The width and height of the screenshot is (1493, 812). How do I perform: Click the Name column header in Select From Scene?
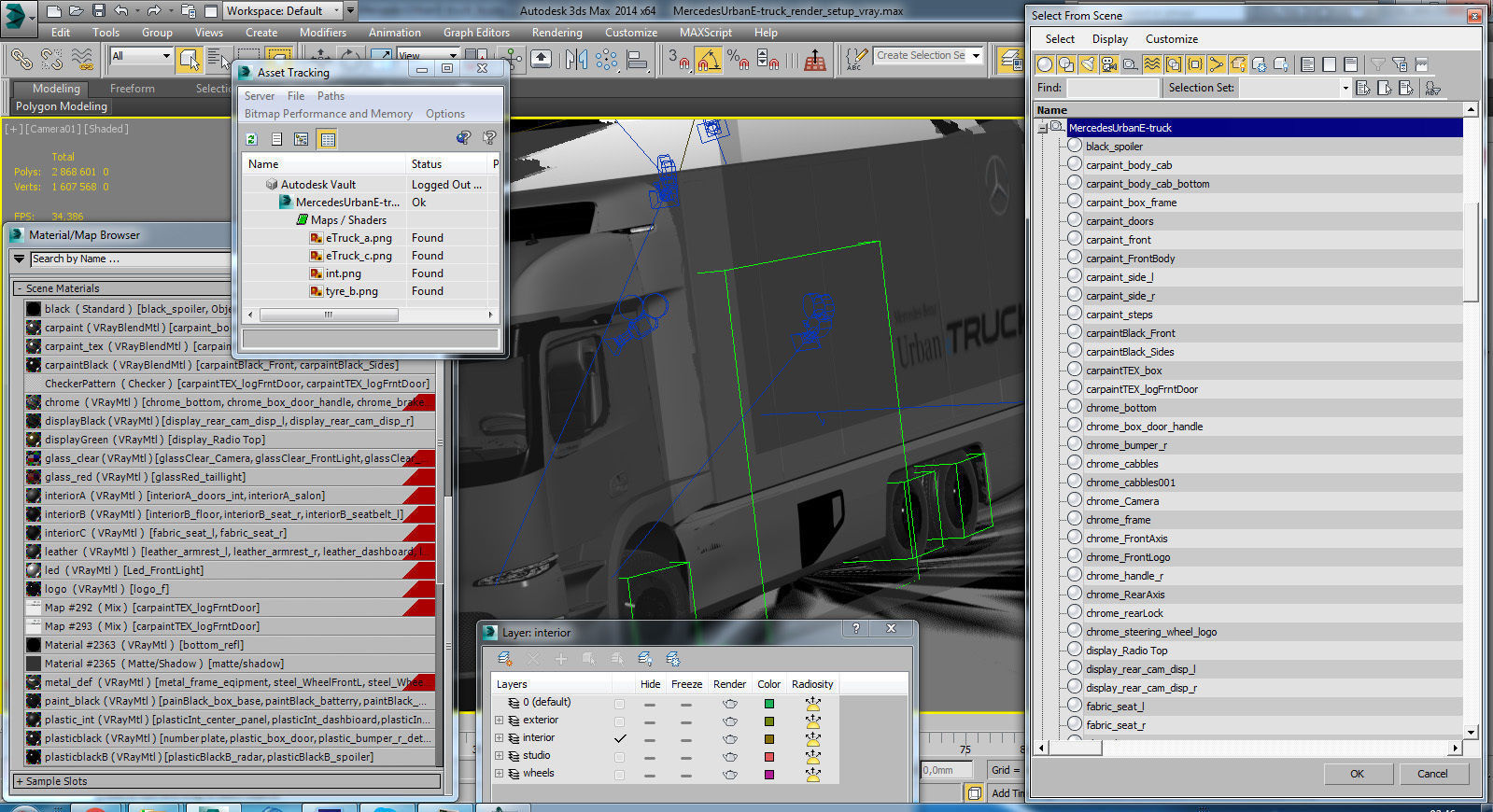click(x=1247, y=110)
